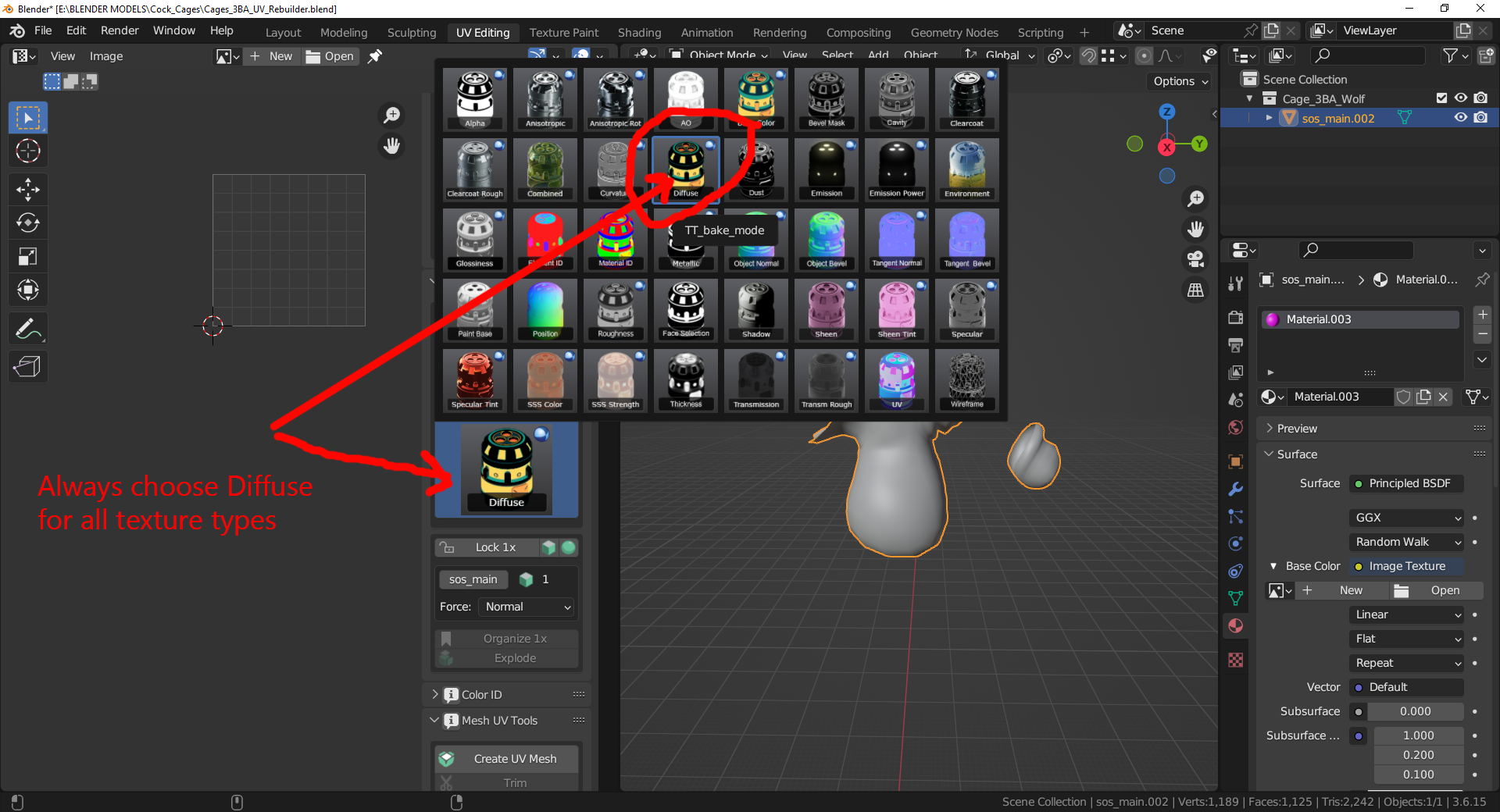The width and height of the screenshot is (1500, 812).
Task: Click Image Texture Base Color link
Action: coord(1406,566)
